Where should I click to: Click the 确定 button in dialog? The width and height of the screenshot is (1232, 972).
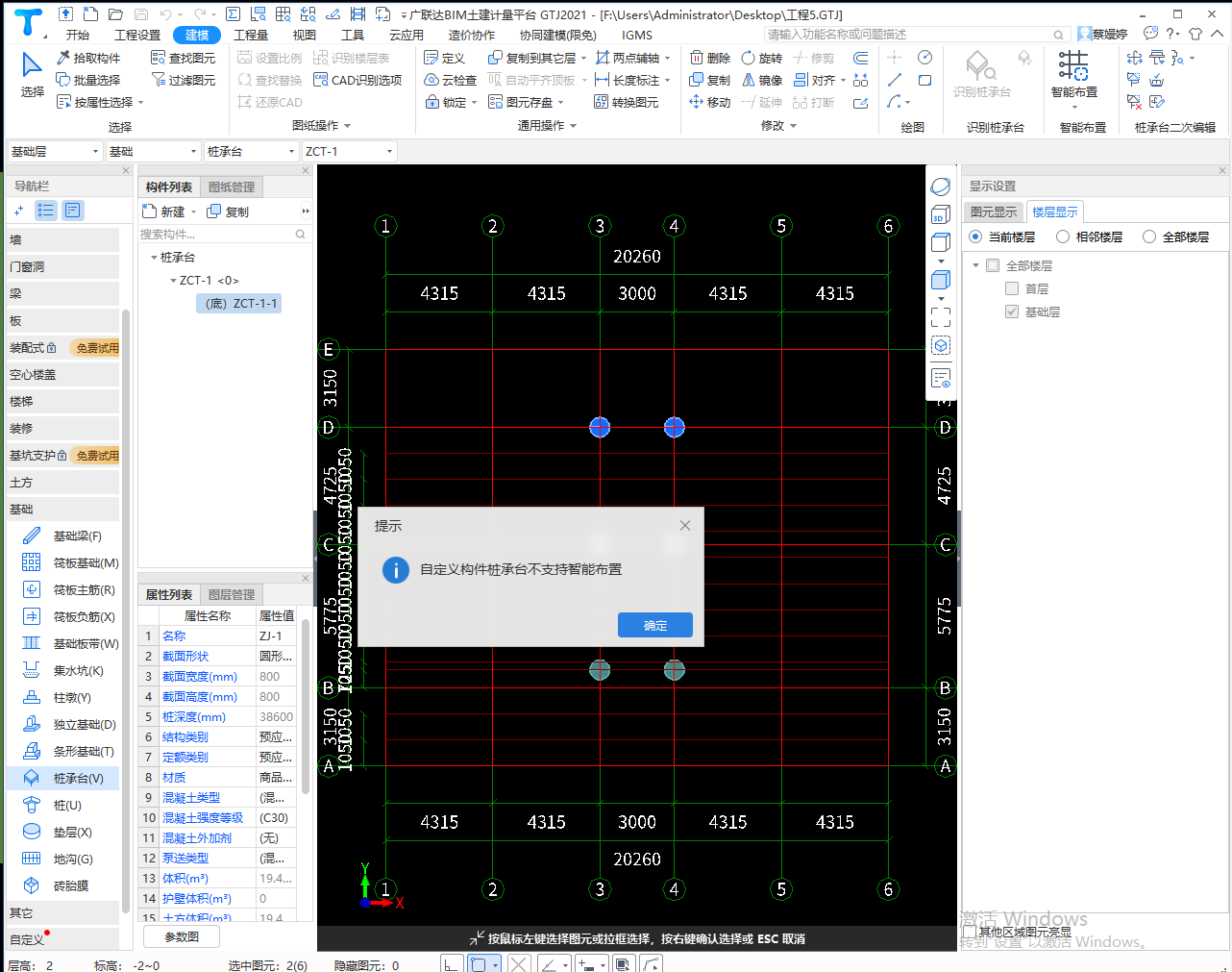click(x=654, y=625)
